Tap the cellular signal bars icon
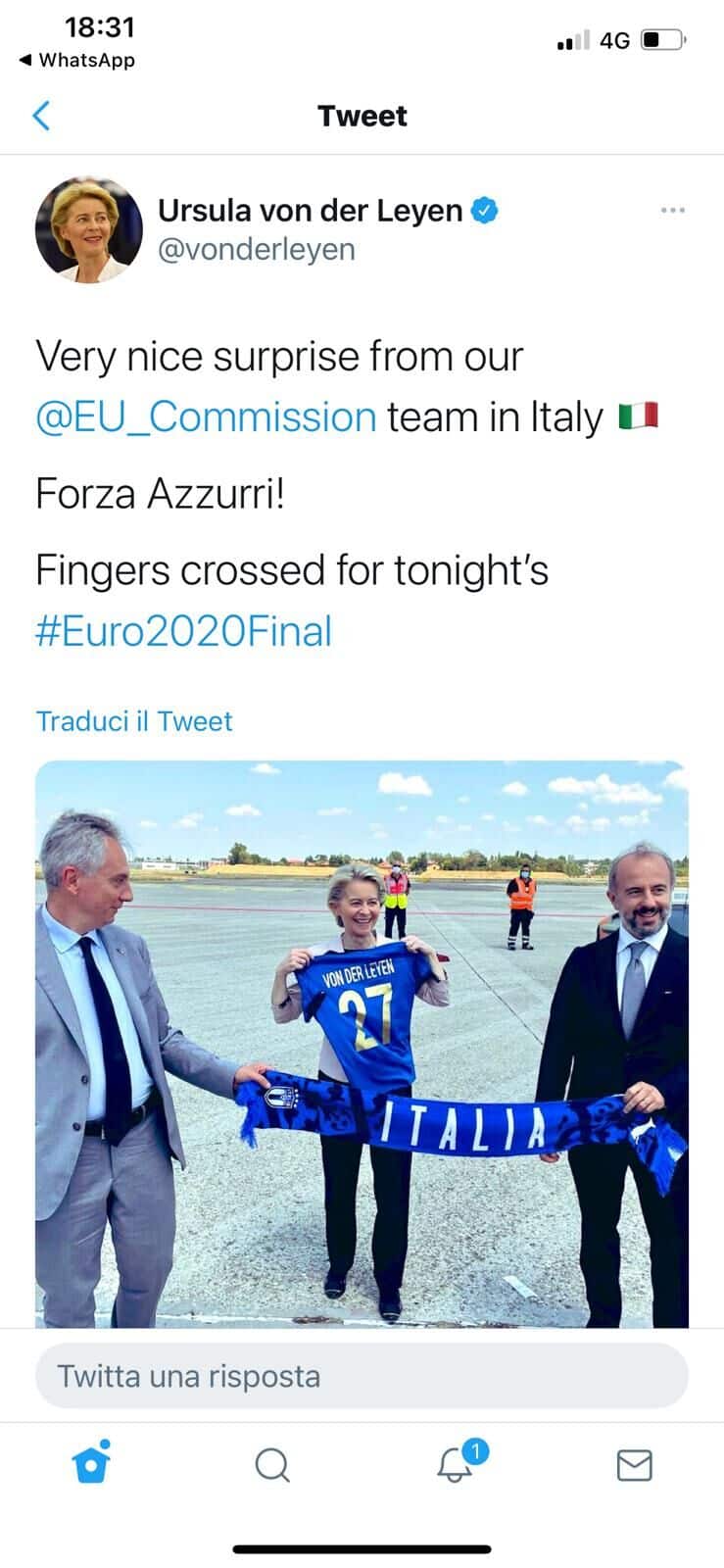This screenshot has height=1568, width=724. click(x=572, y=40)
